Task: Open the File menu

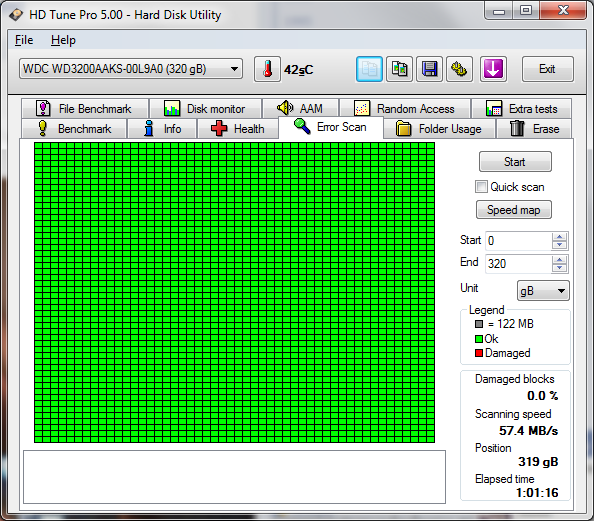Action: pos(24,40)
